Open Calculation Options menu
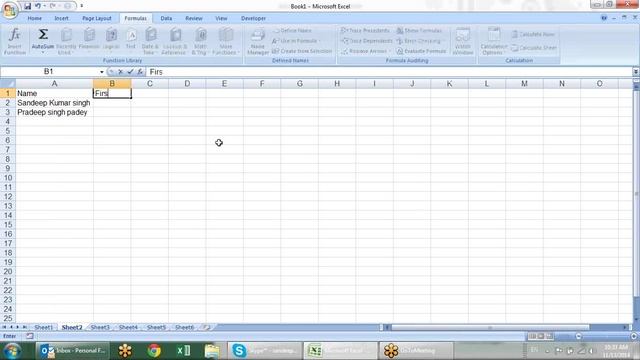Viewport: 640px width, 360px height. tap(493, 41)
